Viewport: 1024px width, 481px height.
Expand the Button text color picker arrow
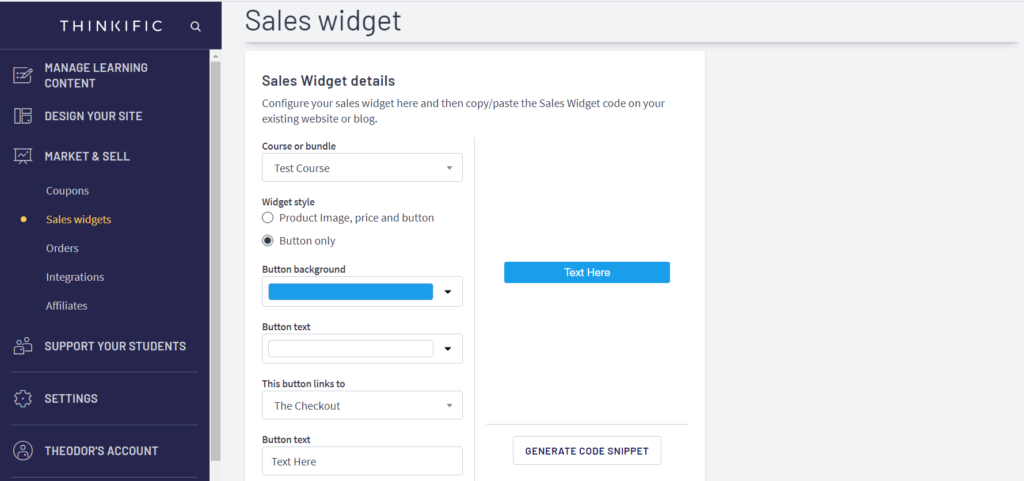[x=448, y=349]
